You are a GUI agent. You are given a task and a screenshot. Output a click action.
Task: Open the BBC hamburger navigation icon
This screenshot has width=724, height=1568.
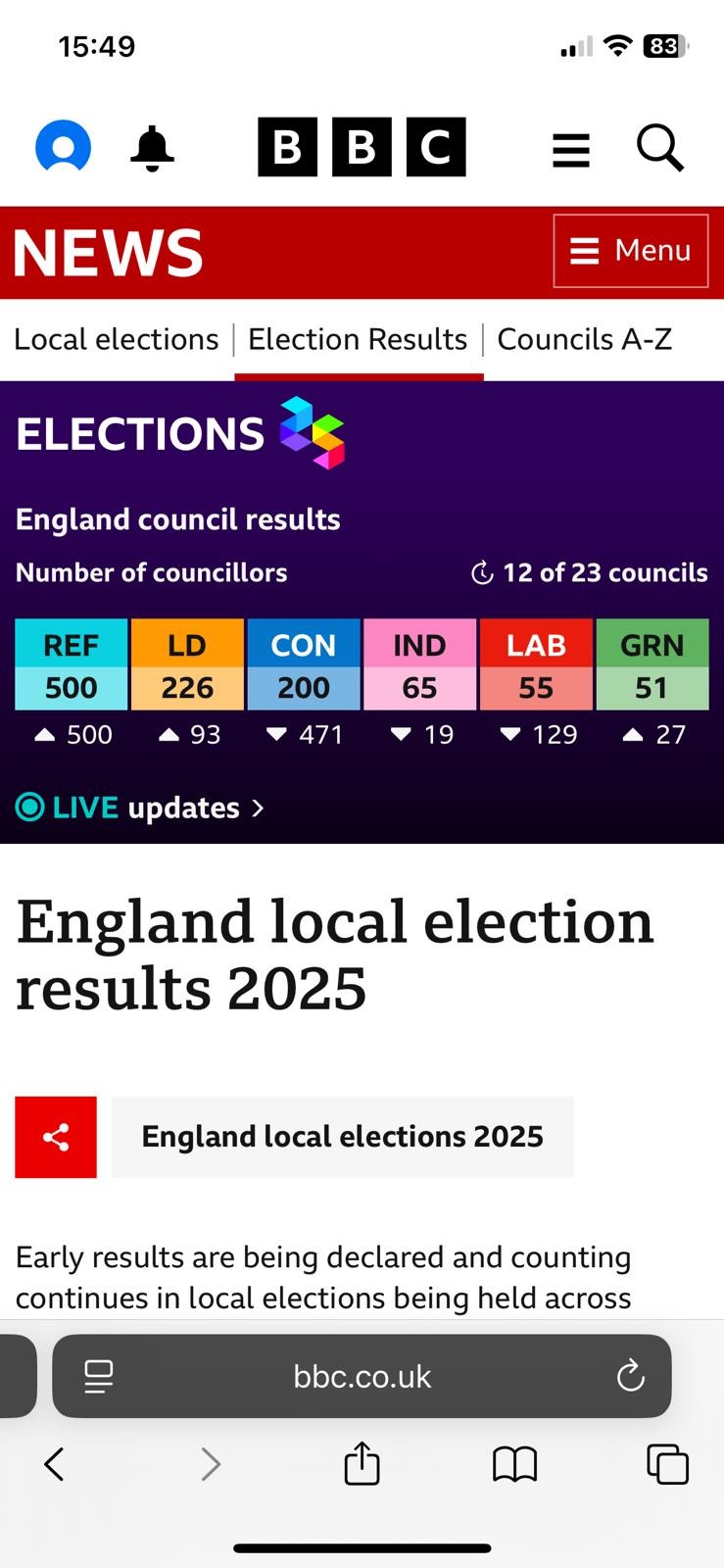(x=571, y=150)
